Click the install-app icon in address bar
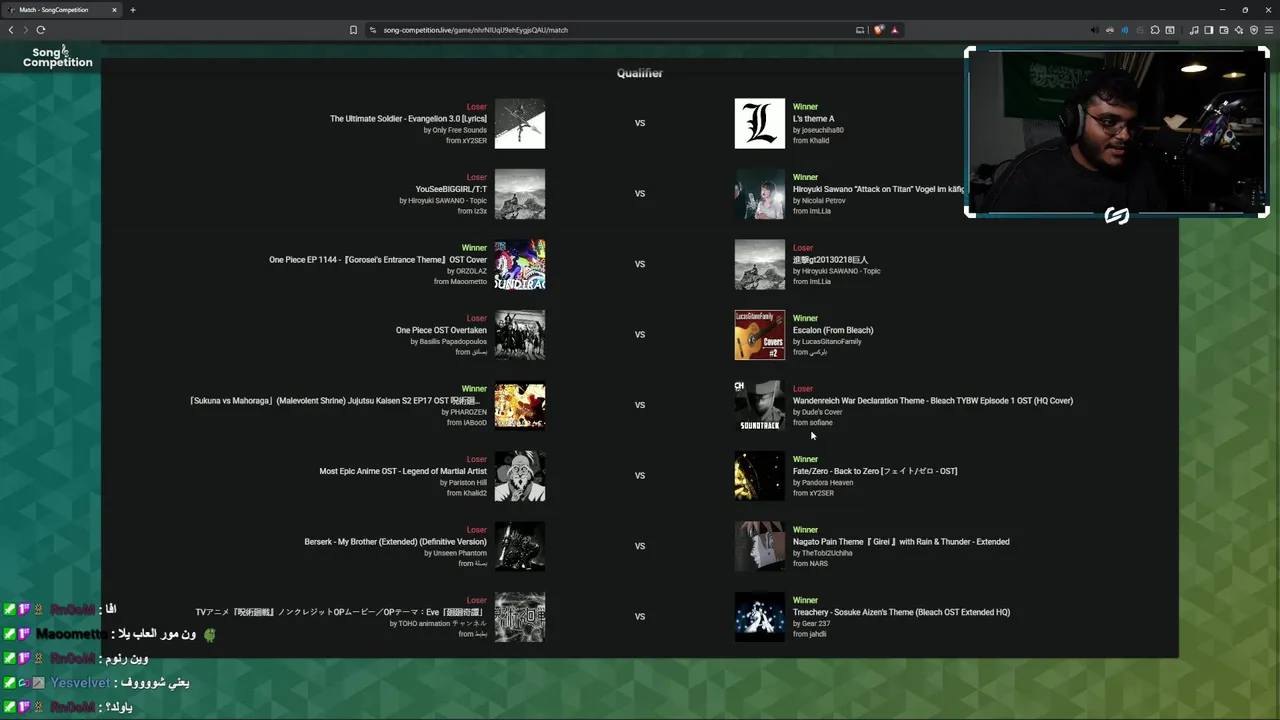1280x720 pixels. tap(860, 30)
